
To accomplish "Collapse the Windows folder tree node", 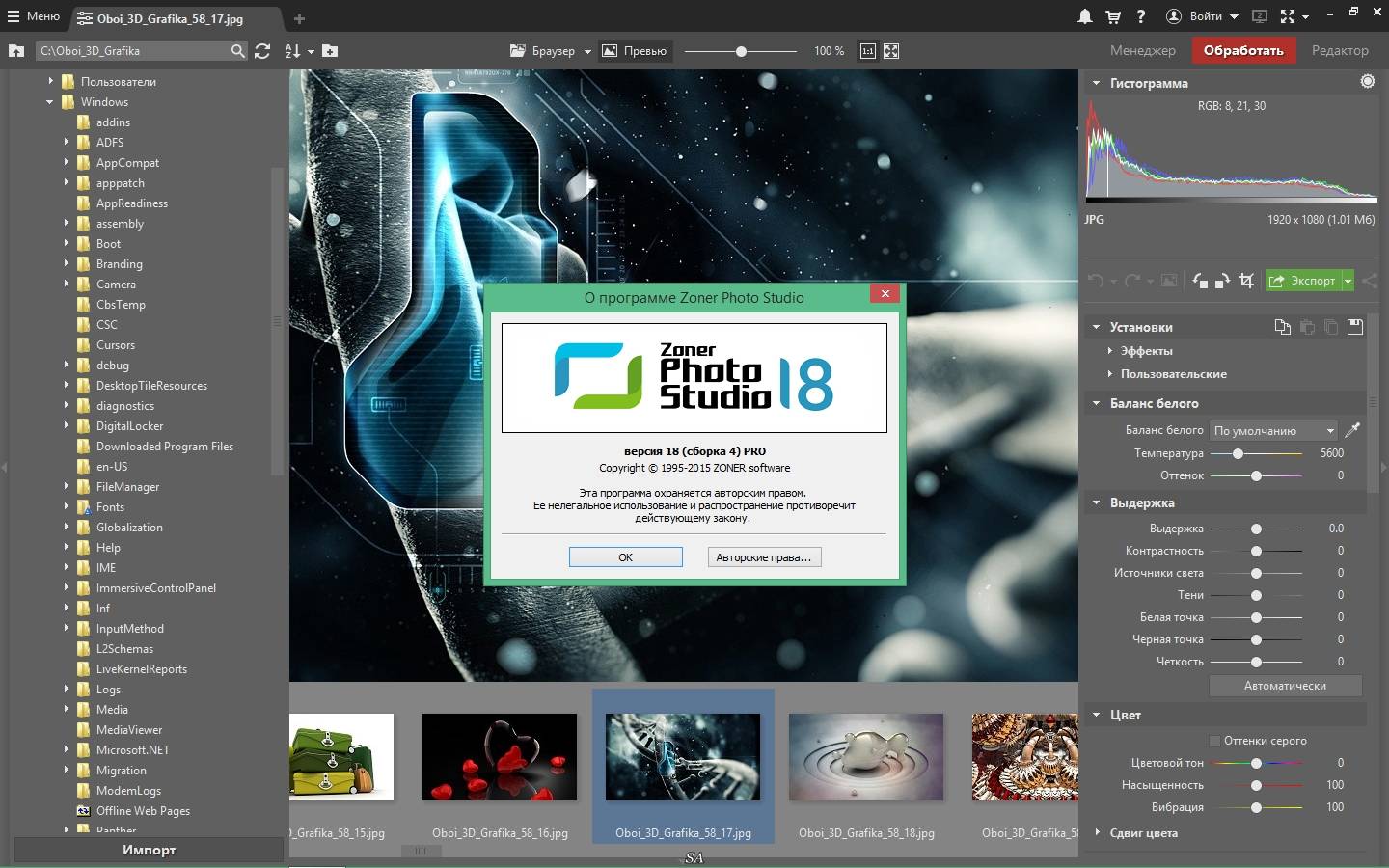I will pyautogui.click(x=50, y=102).
